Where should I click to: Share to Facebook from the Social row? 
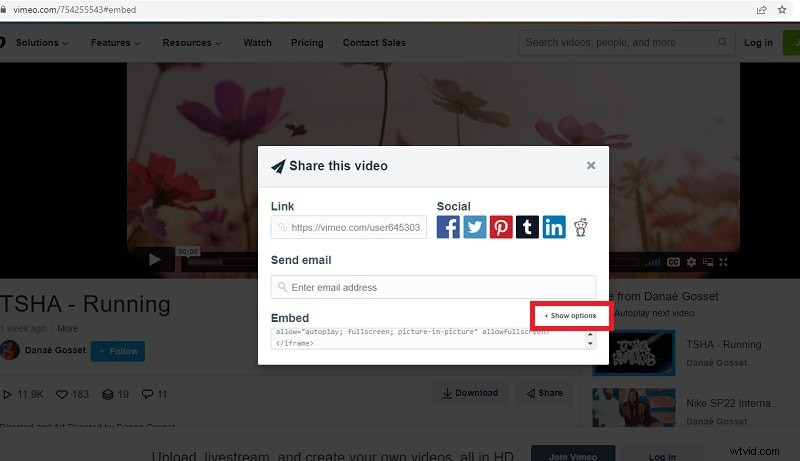tap(448, 227)
